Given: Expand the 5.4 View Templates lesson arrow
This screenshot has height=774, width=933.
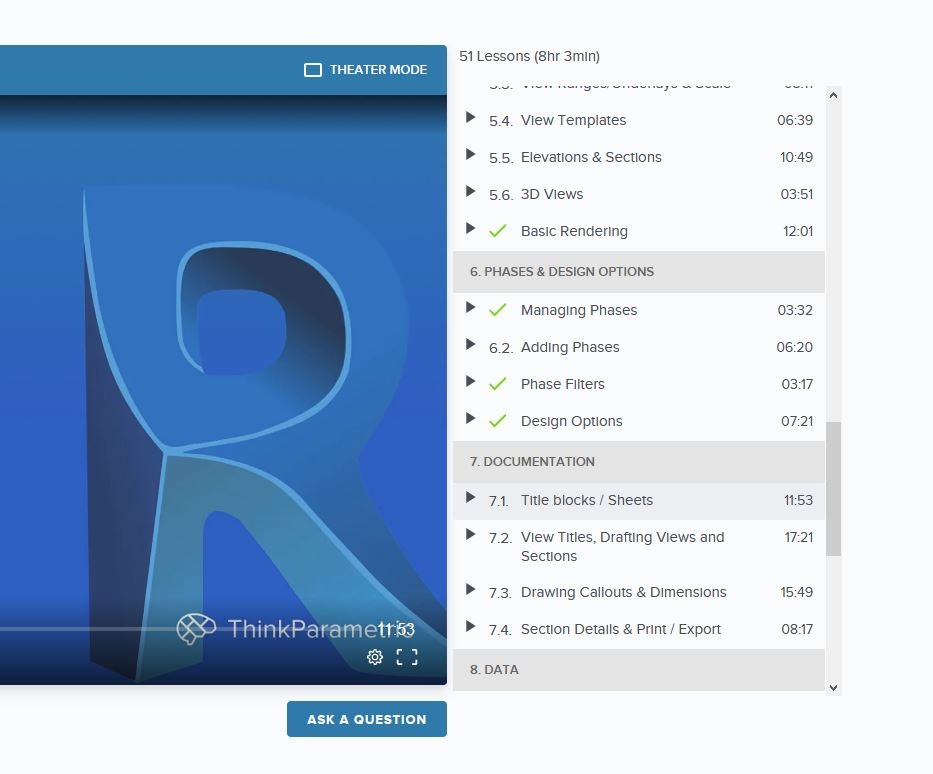Looking at the screenshot, I should point(471,117).
